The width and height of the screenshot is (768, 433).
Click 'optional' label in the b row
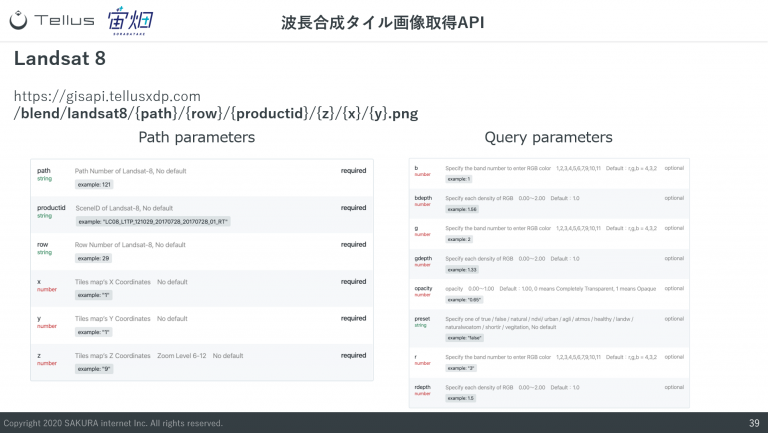tap(674, 168)
